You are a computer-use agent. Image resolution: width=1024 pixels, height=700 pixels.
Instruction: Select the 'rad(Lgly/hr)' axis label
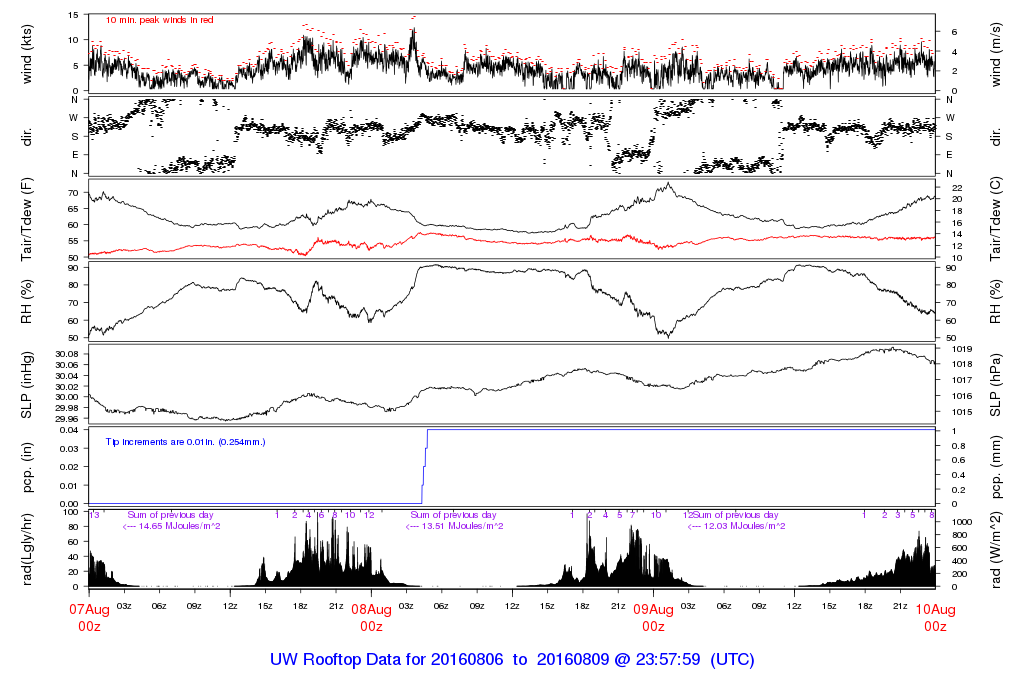27,549
